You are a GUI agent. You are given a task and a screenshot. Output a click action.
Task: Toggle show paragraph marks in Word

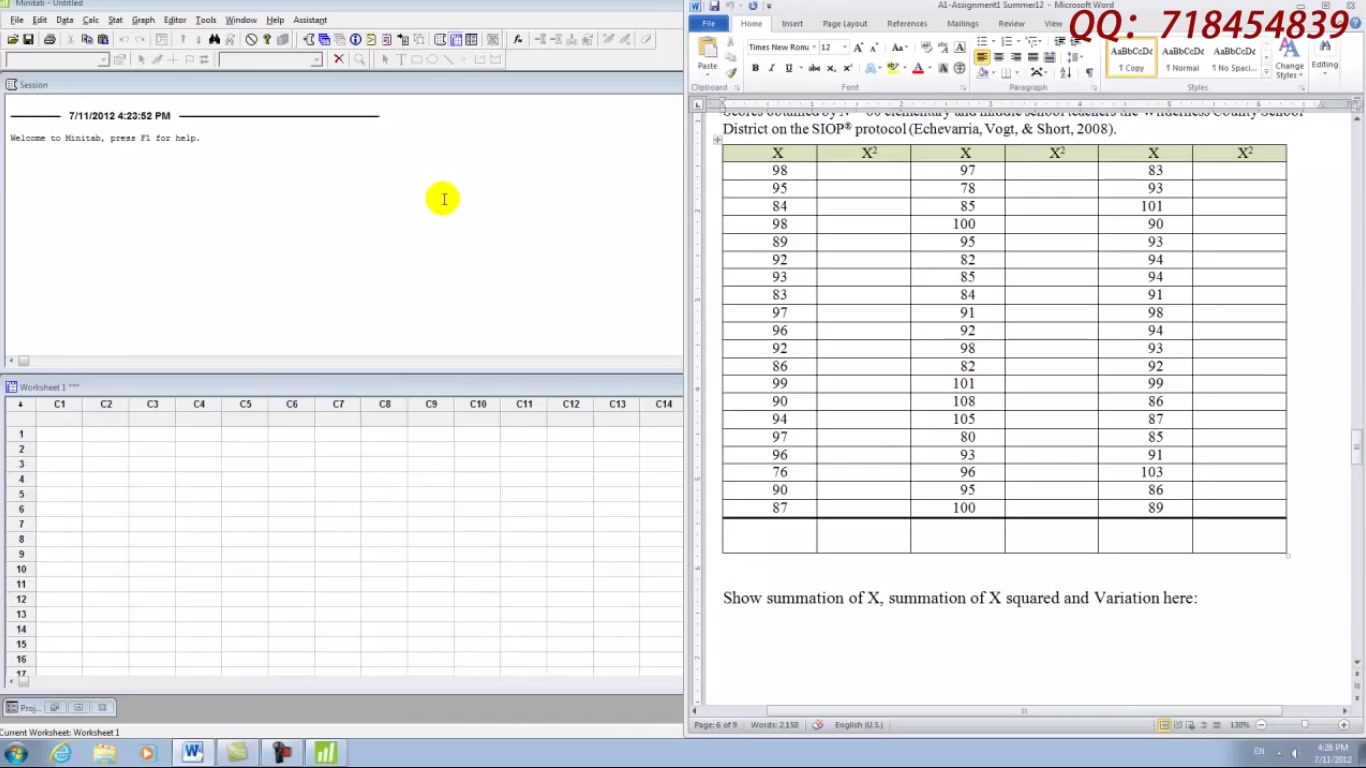[1089, 74]
